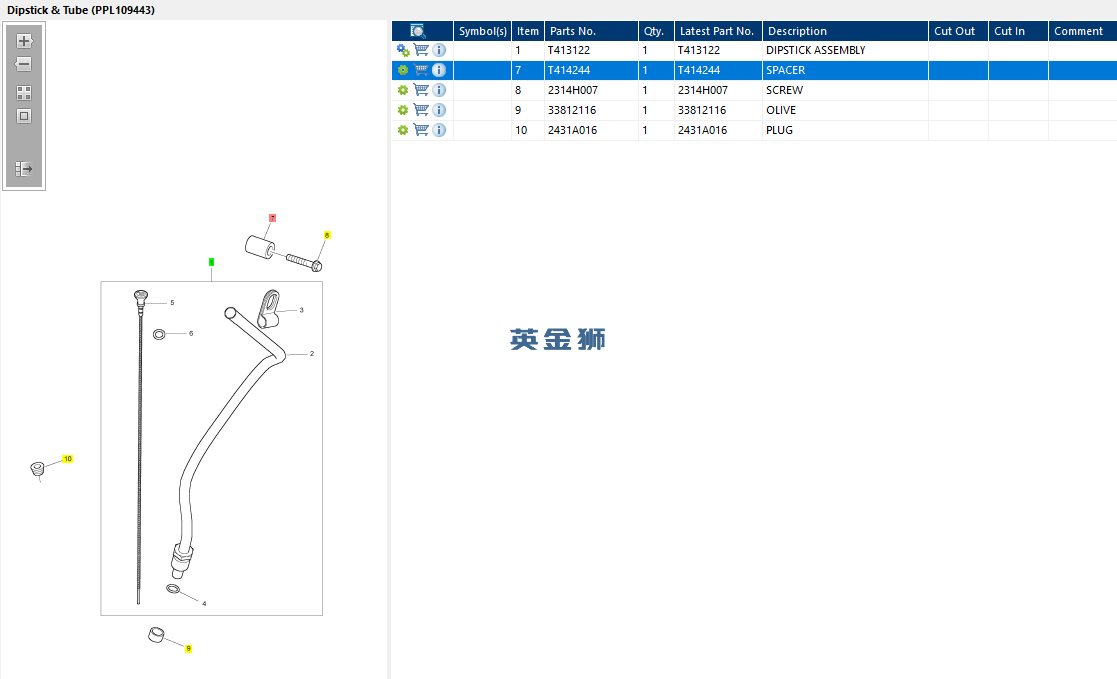The width and height of the screenshot is (1117, 679).
Task: Add OLIVE 33812116 to cart
Action: (421, 110)
